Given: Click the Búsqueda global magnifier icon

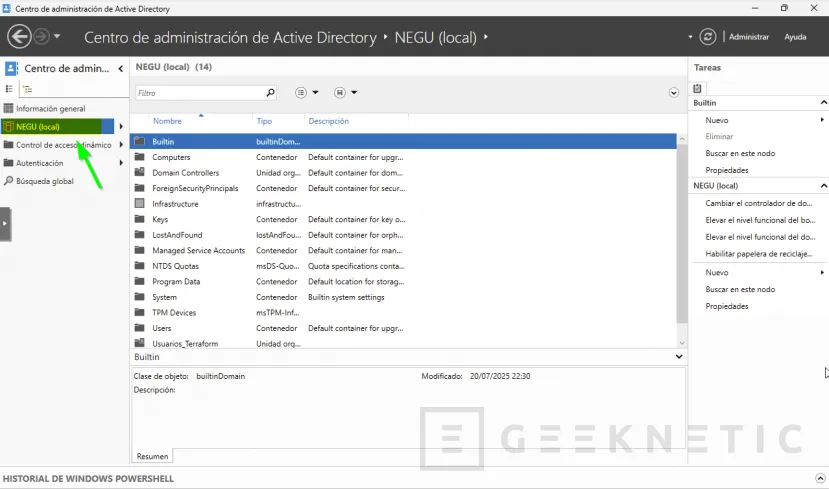Looking at the screenshot, I should [x=8, y=181].
